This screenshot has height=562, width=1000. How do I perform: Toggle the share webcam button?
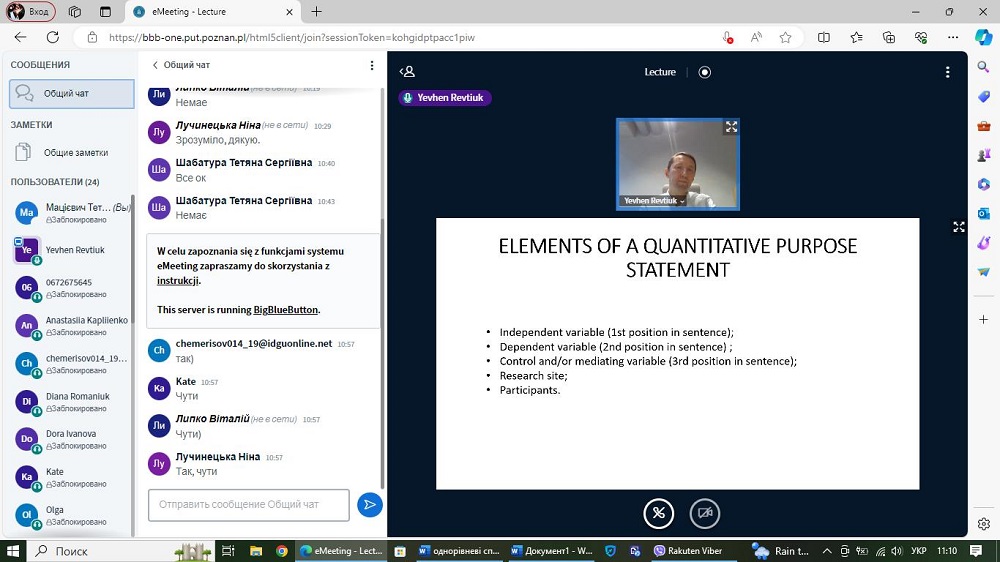pyautogui.click(x=705, y=513)
